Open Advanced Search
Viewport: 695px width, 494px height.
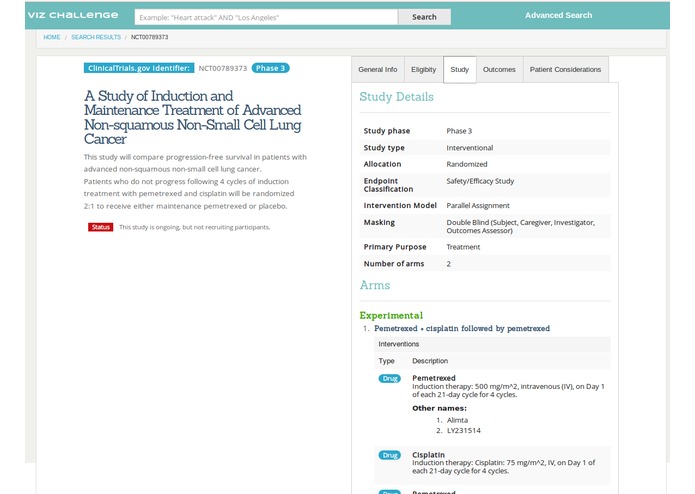pyautogui.click(x=558, y=15)
